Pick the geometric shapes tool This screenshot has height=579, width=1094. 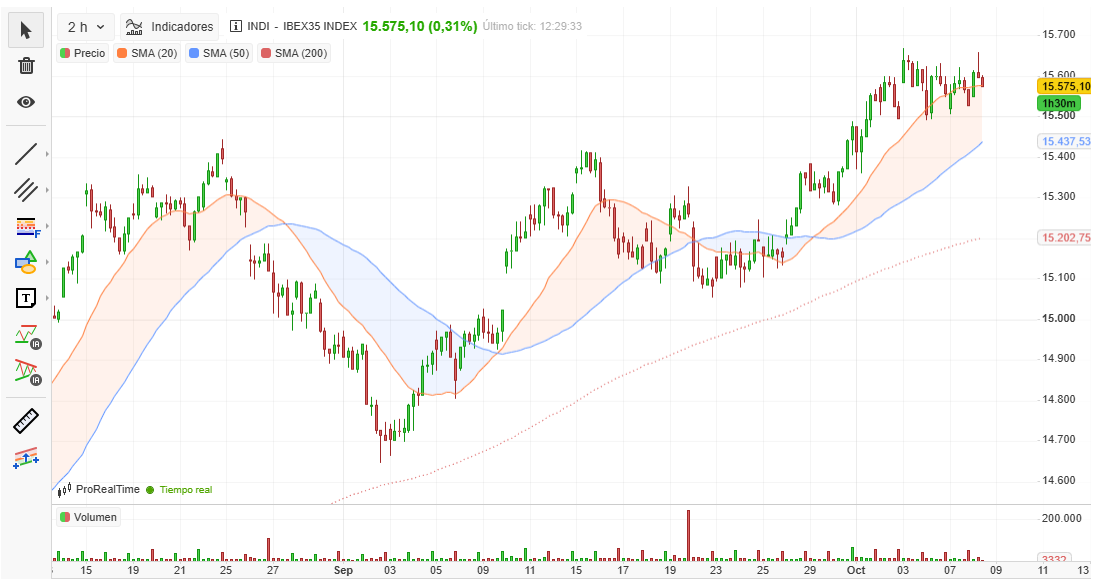(x=26, y=262)
